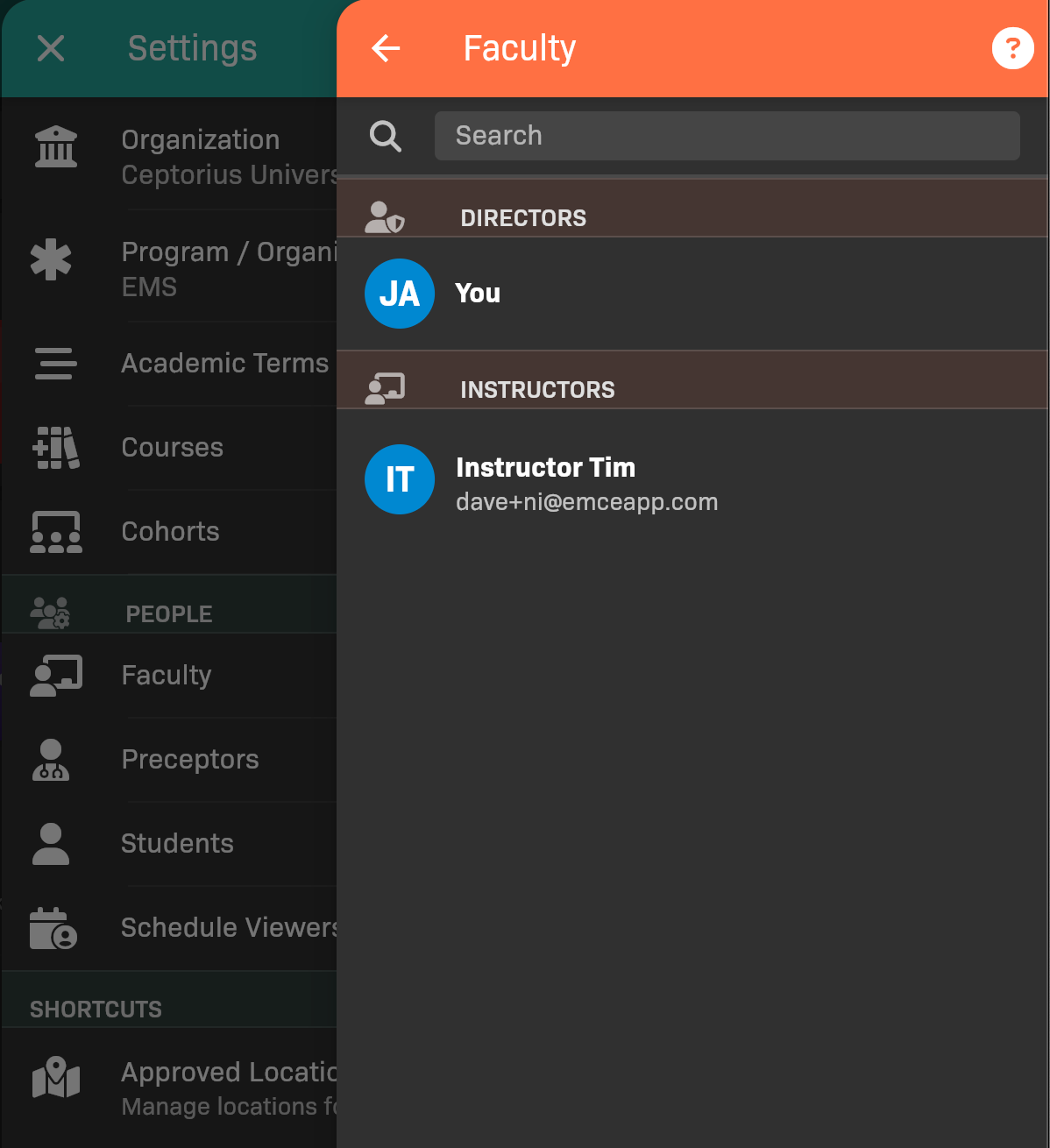Open help via the question mark icon
Screen dimensions: 1050x1148
click(x=1012, y=48)
